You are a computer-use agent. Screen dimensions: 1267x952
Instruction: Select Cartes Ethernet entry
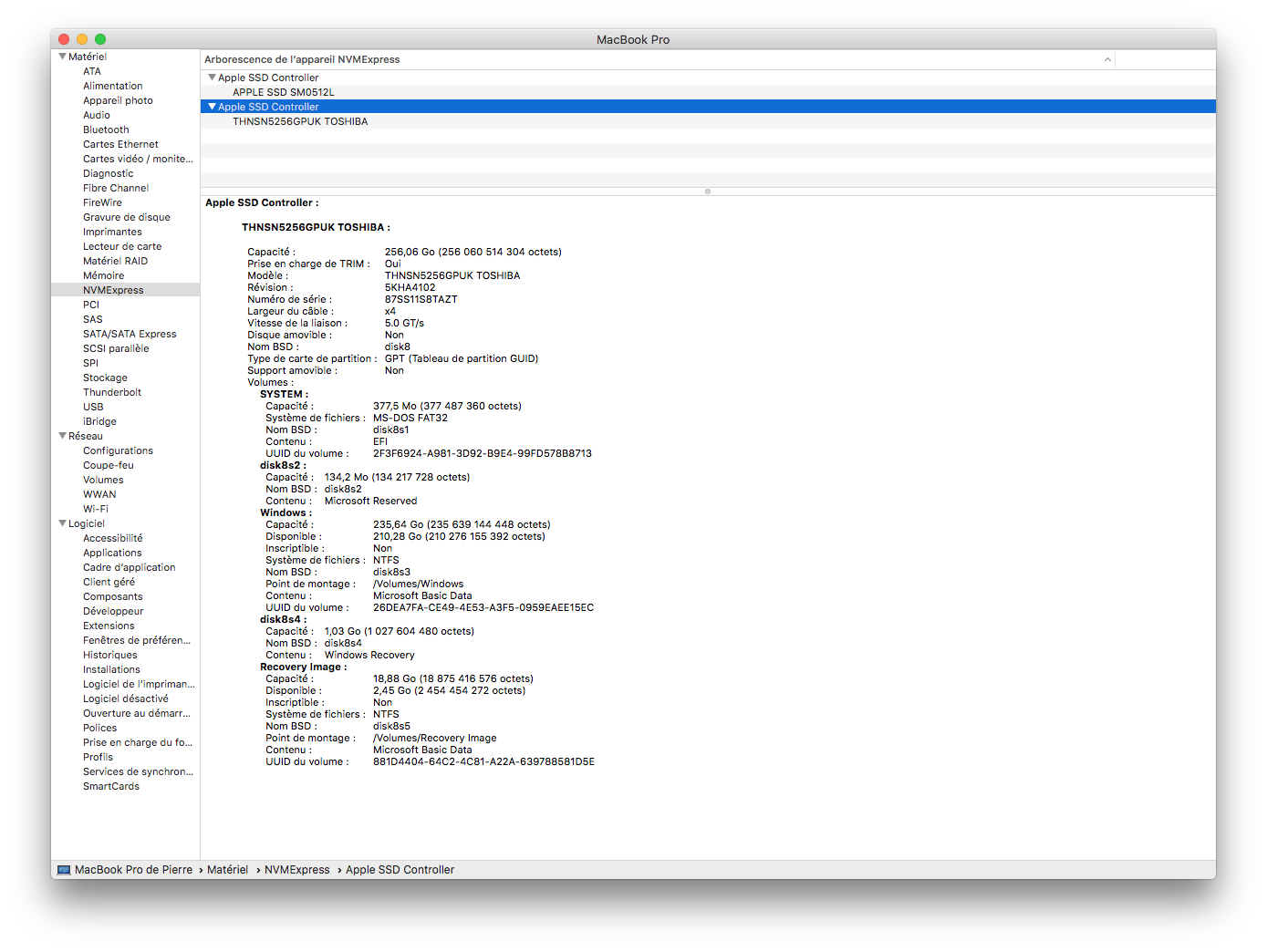120,144
